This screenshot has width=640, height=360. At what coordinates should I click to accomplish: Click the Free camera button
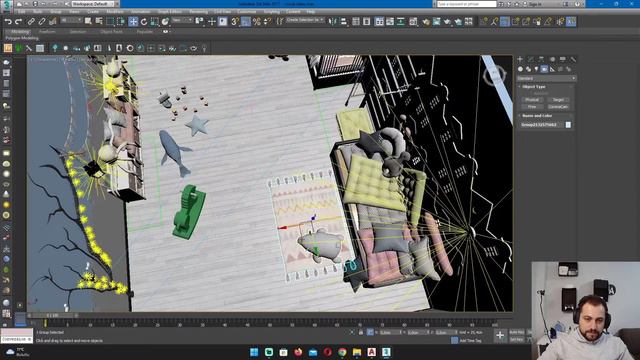coord(532,107)
